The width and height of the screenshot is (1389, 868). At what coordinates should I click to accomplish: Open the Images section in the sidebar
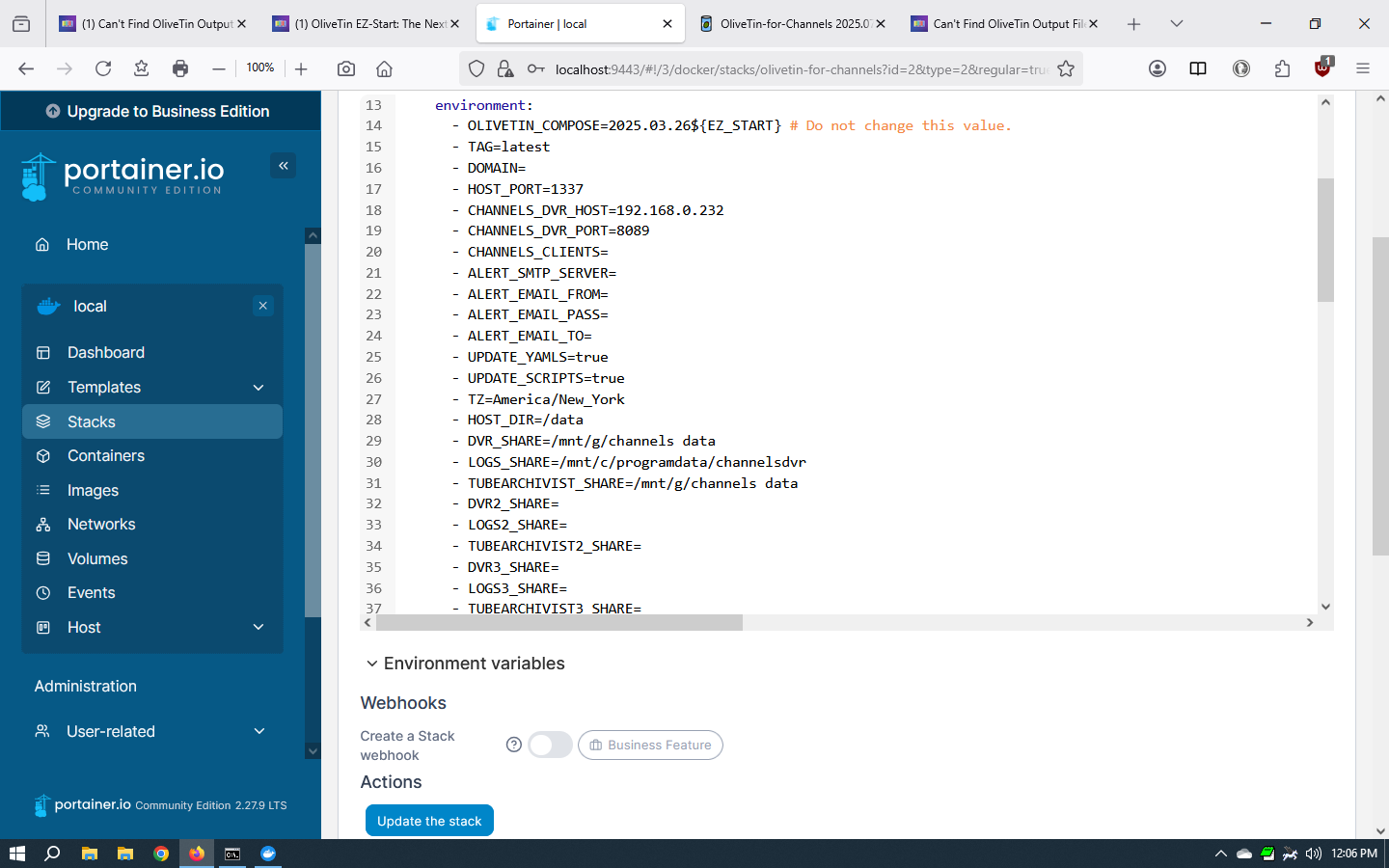pyautogui.click(x=93, y=491)
